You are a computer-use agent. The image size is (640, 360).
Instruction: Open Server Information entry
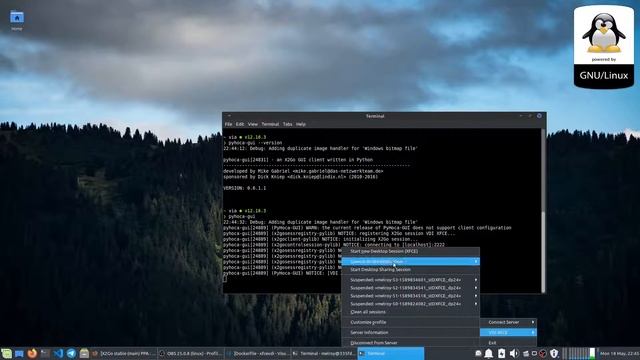(410, 333)
